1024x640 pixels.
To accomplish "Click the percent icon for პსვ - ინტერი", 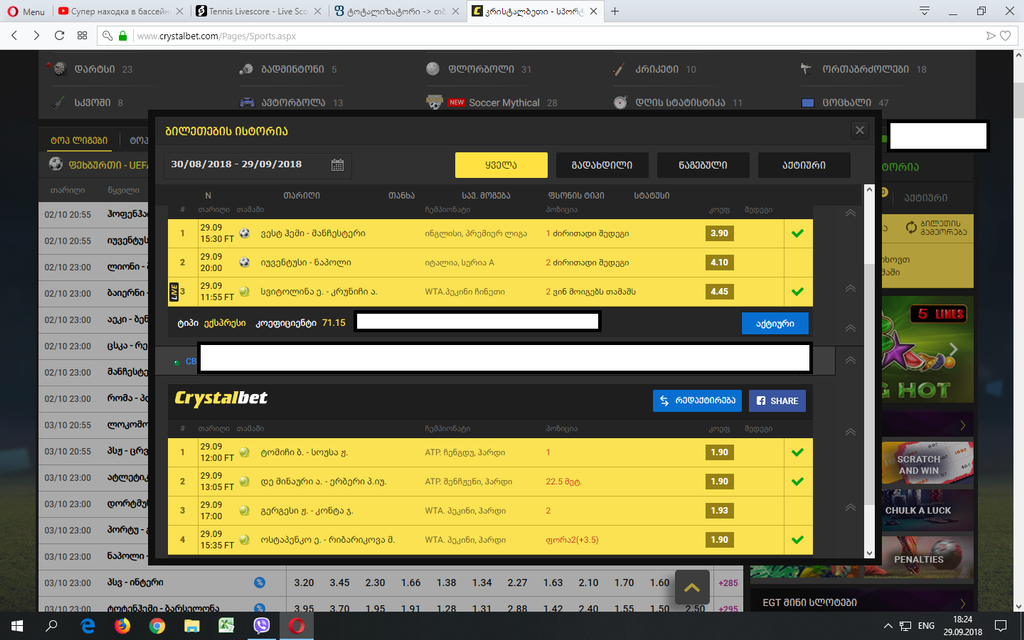I will pos(259,583).
